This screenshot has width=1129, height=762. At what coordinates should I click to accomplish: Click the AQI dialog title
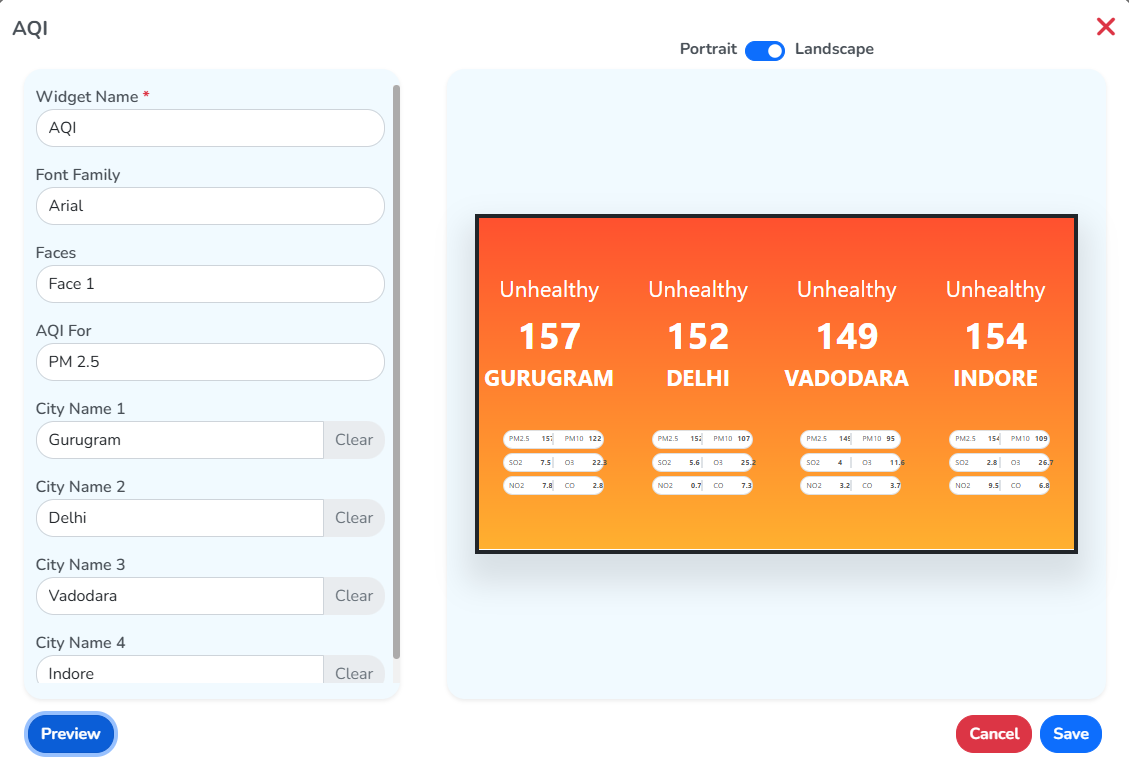pyautogui.click(x=30, y=29)
